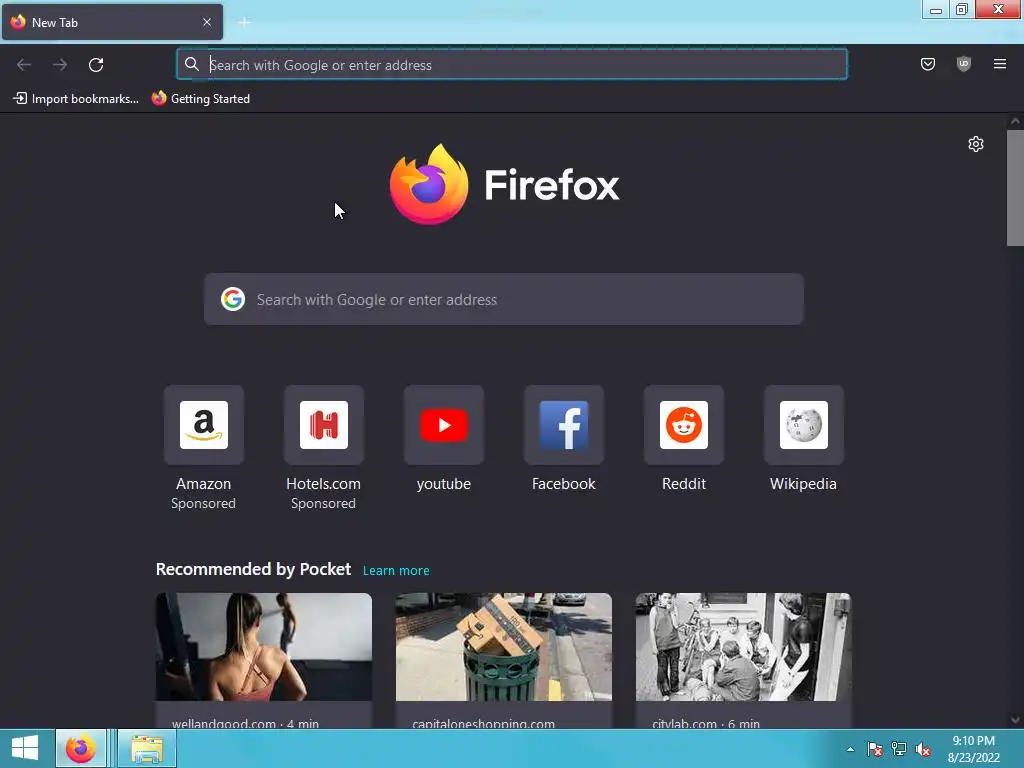Click page scrollbar down arrow
This screenshot has width=1024, height=768.
point(1015,720)
